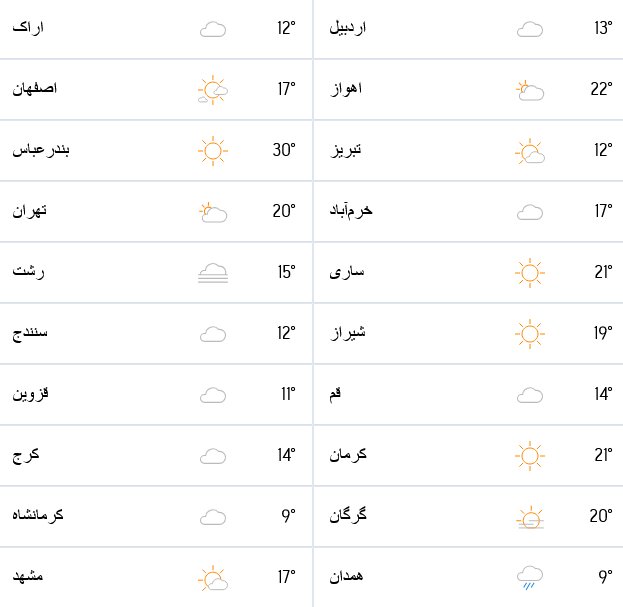Open the شیراز city forecast
623x607 pixels.
tap(348, 333)
